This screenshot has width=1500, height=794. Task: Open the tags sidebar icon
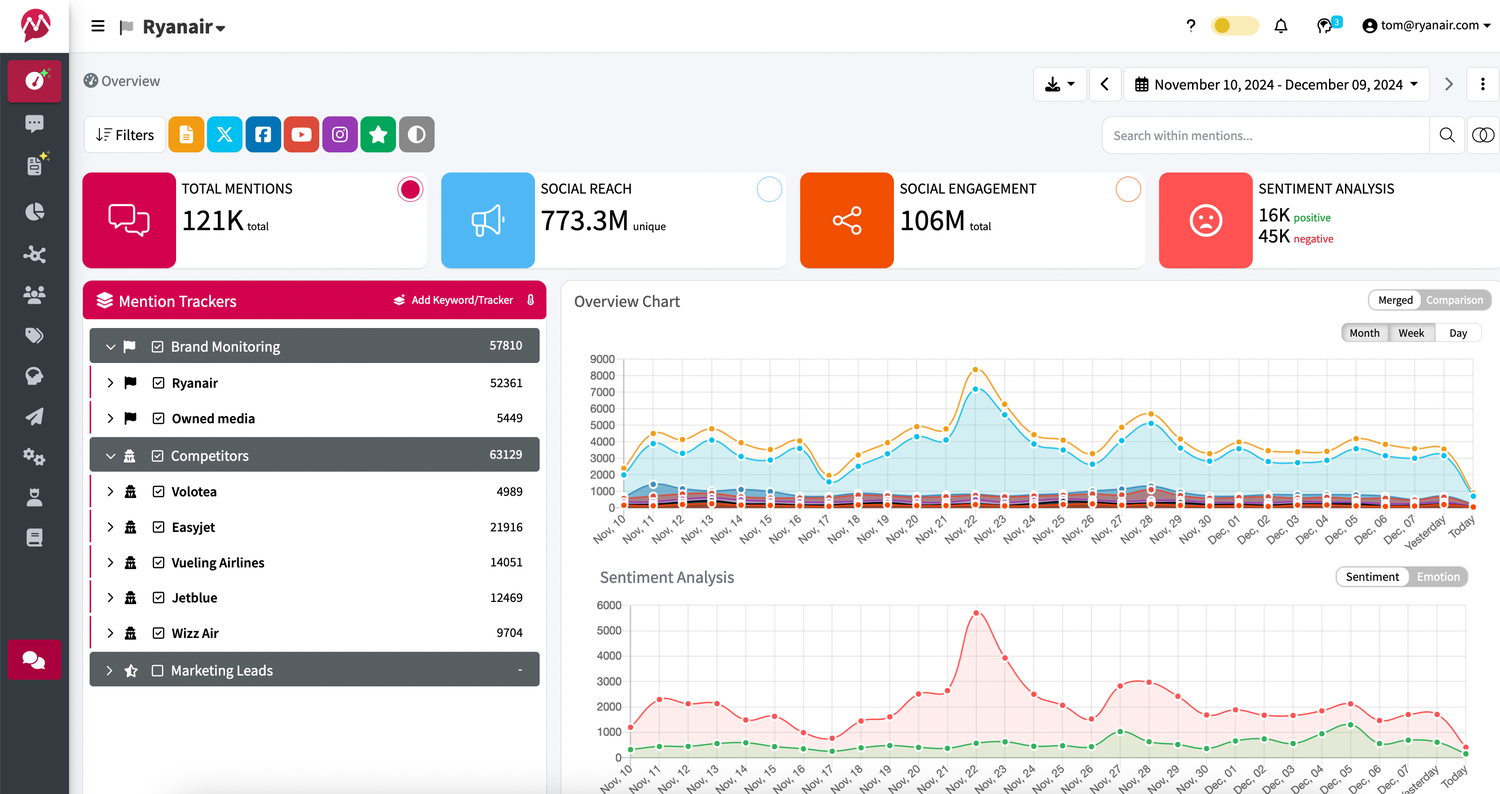point(35,335)
